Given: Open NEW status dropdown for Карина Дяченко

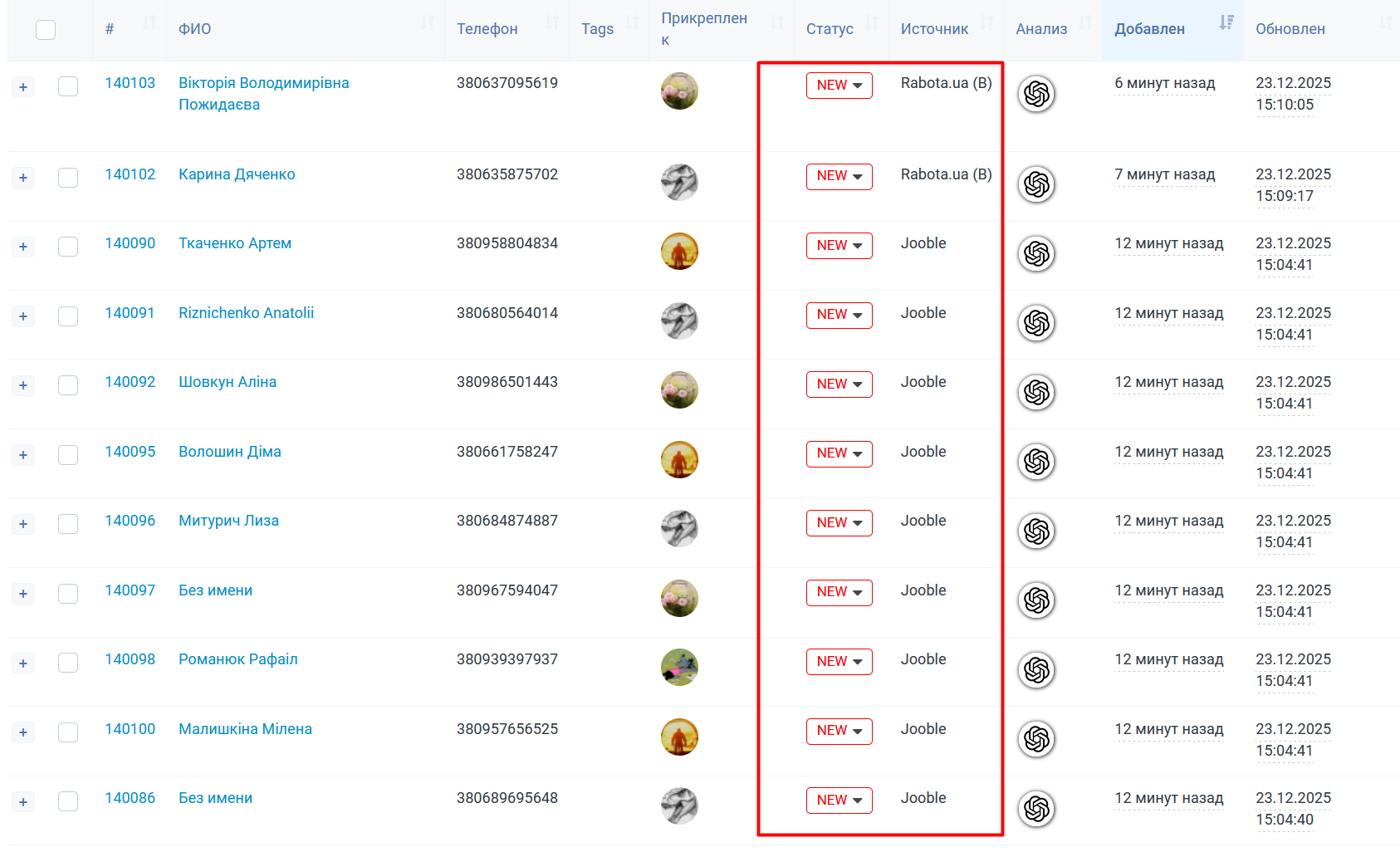Looking at the screenshot, I should coord(839,176).
